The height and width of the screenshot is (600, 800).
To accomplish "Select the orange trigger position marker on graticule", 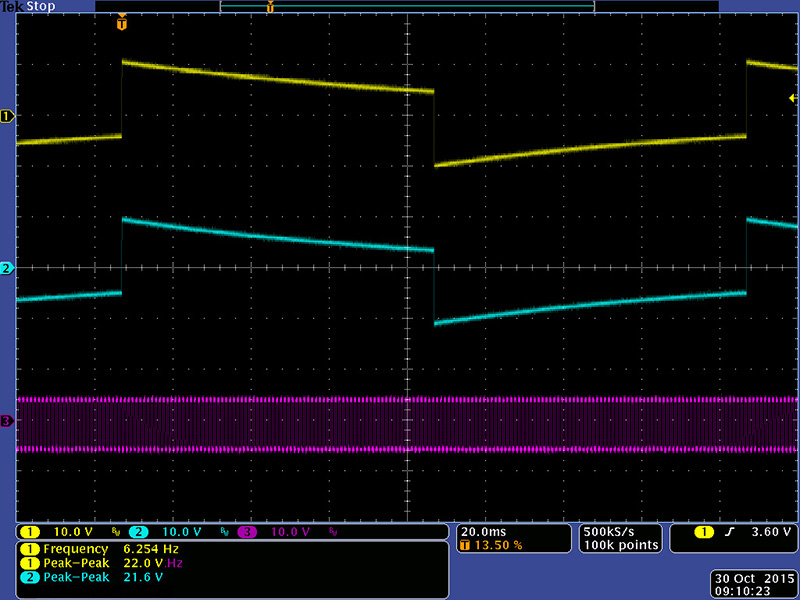I will pyautogui.click(x=122, y=22).
